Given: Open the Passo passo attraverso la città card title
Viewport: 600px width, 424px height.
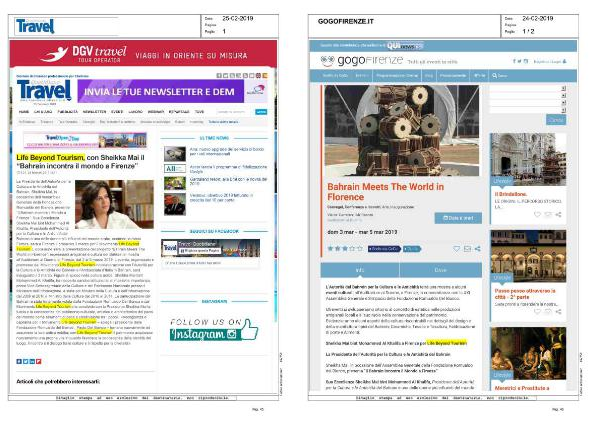Looking at the screenshot, I should click(525, 294).
